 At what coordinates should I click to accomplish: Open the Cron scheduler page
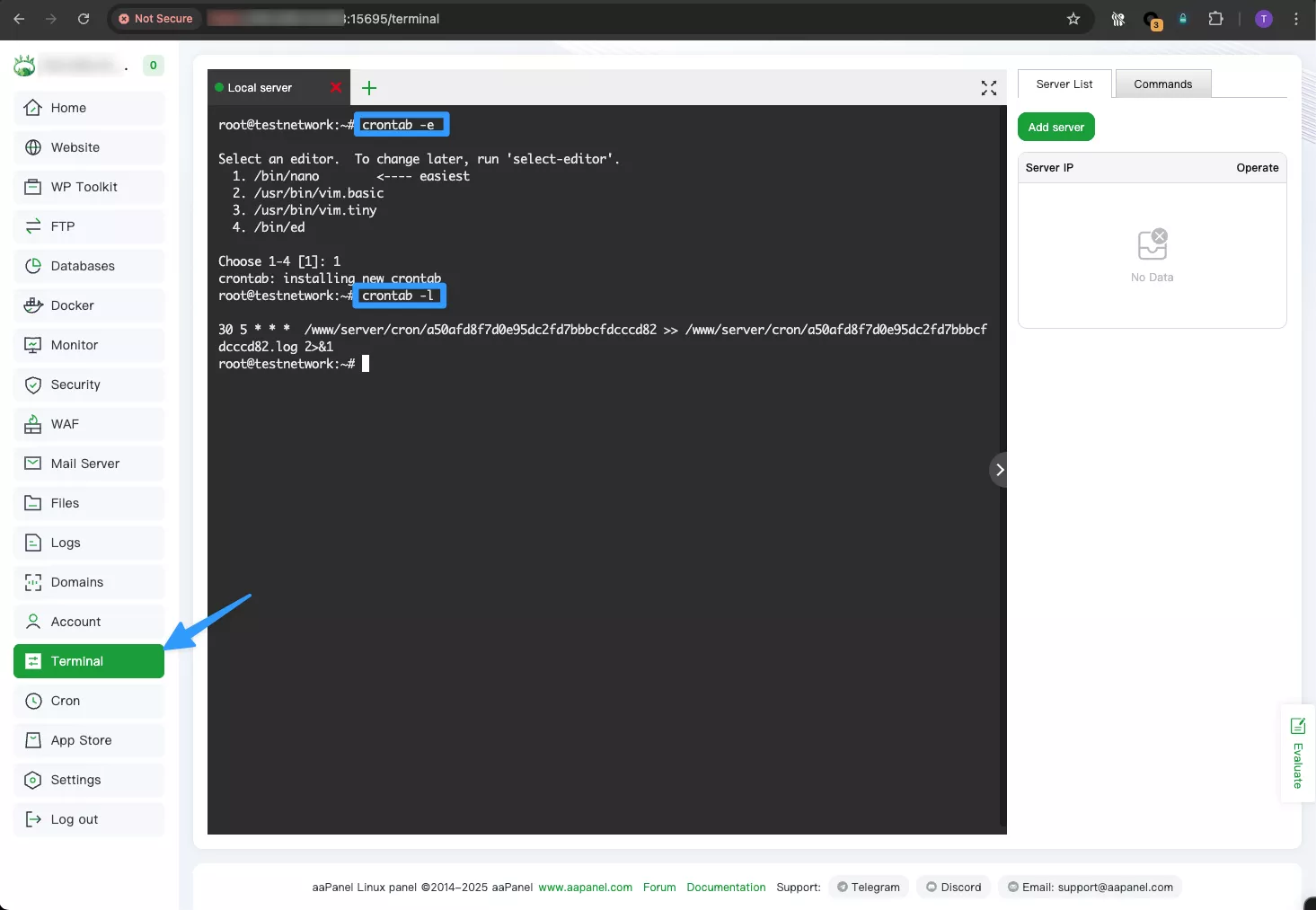pyautogui.click(x=89, y=701)
